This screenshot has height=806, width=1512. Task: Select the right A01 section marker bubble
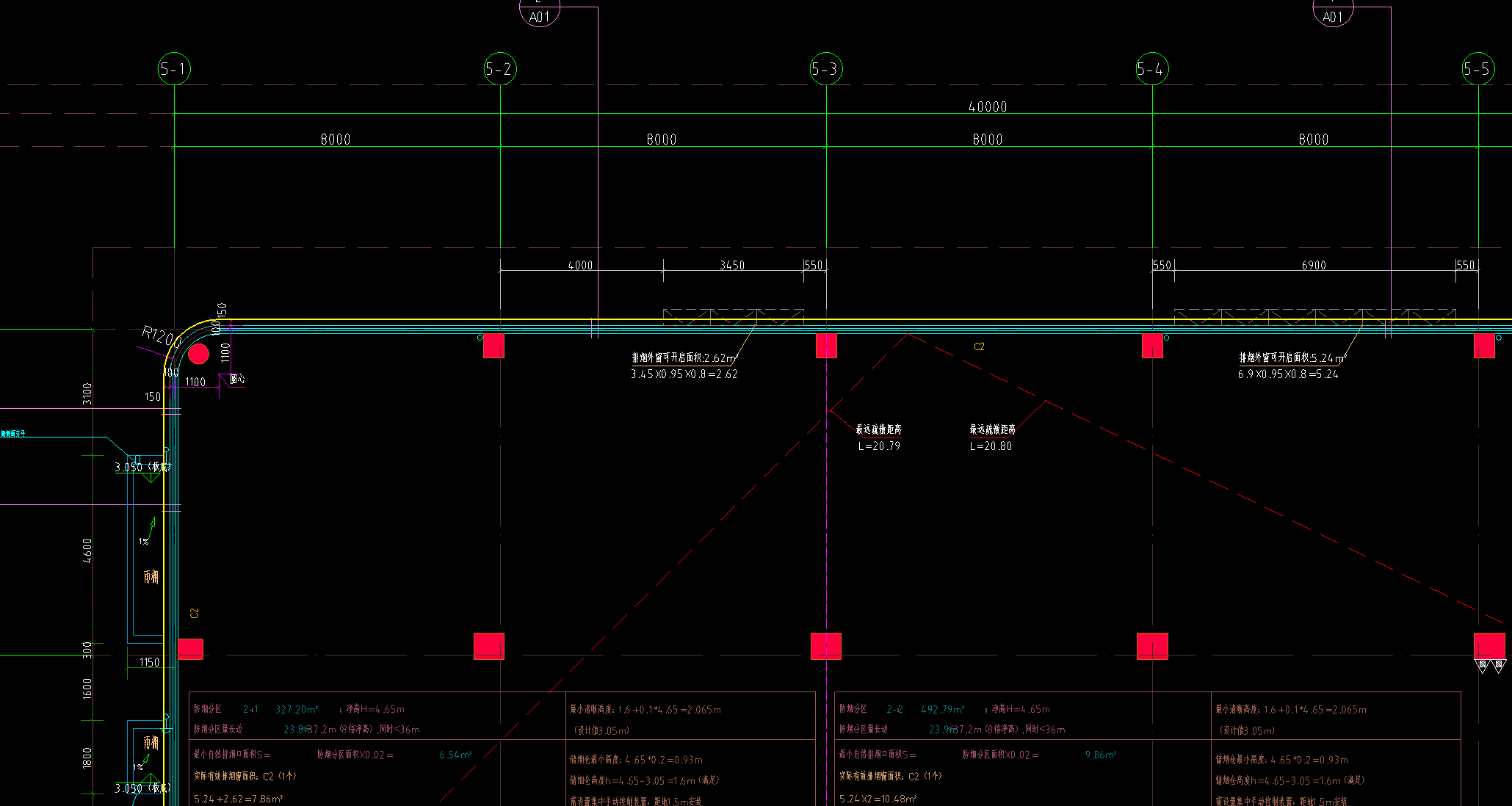(x=1333, y=13)
